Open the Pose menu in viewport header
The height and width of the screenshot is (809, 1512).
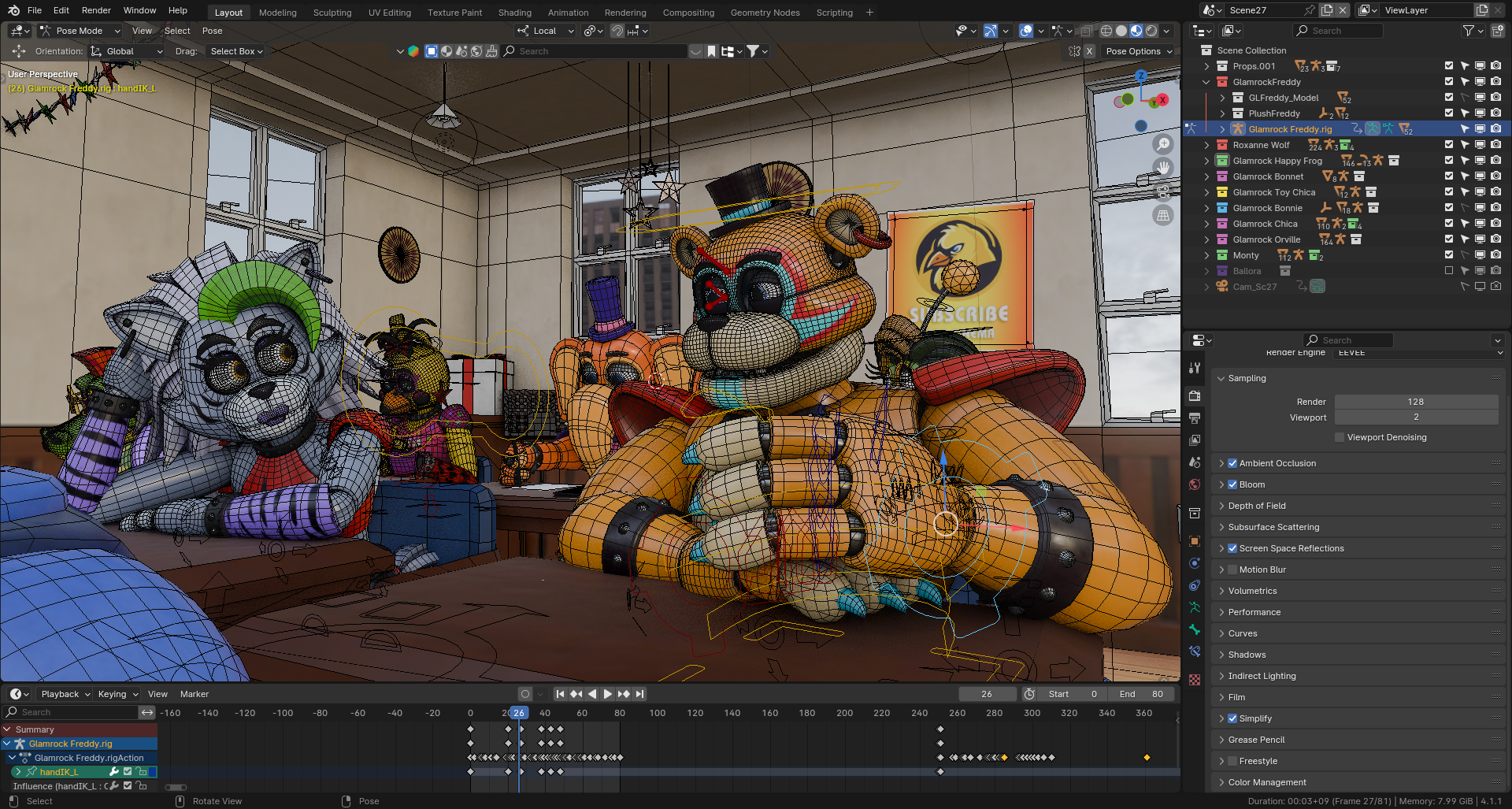pos(212,31)
